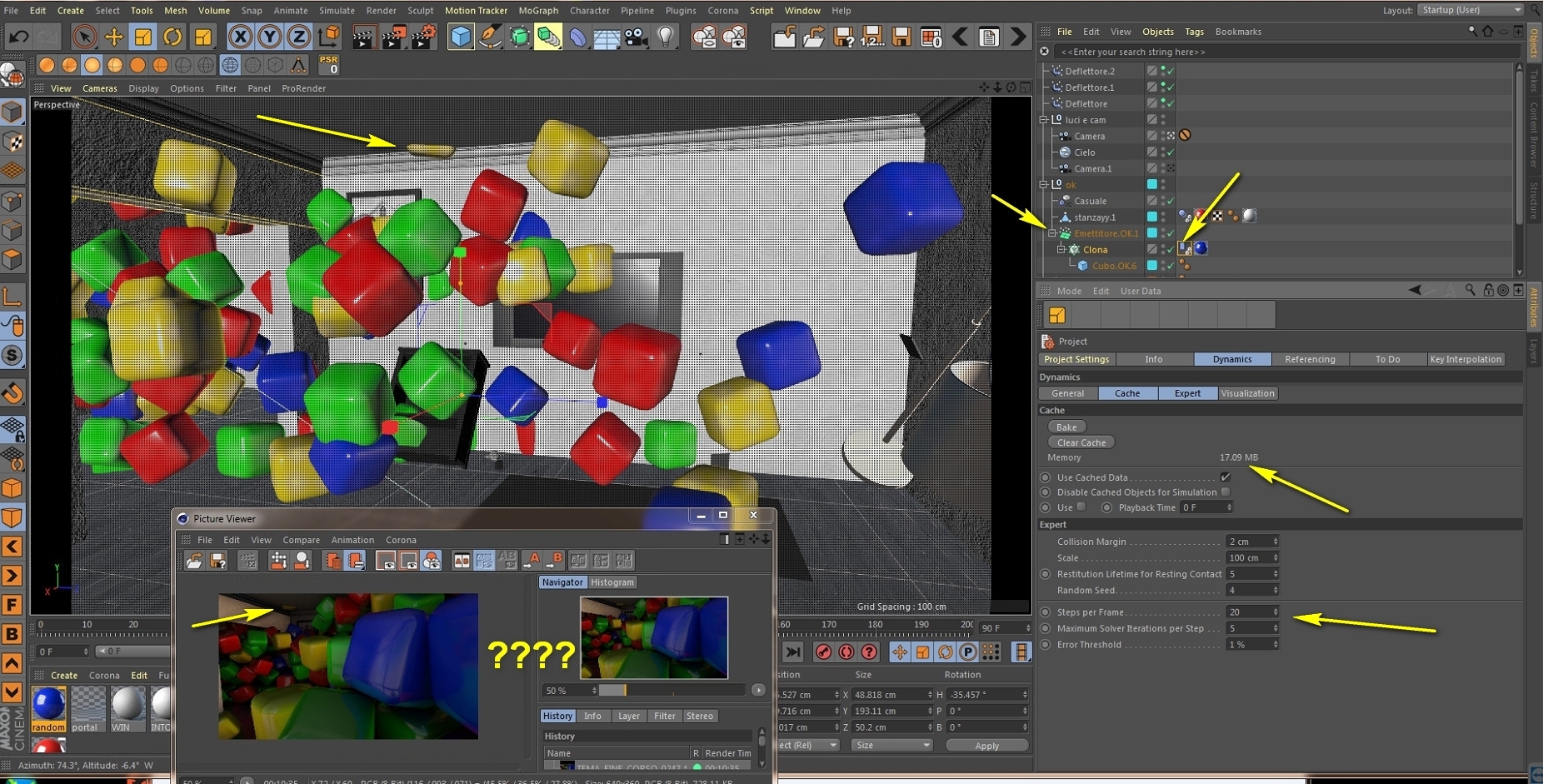Add a Cube primitive object
This screenshot has width=1543, height=784.
coord(460,37)
